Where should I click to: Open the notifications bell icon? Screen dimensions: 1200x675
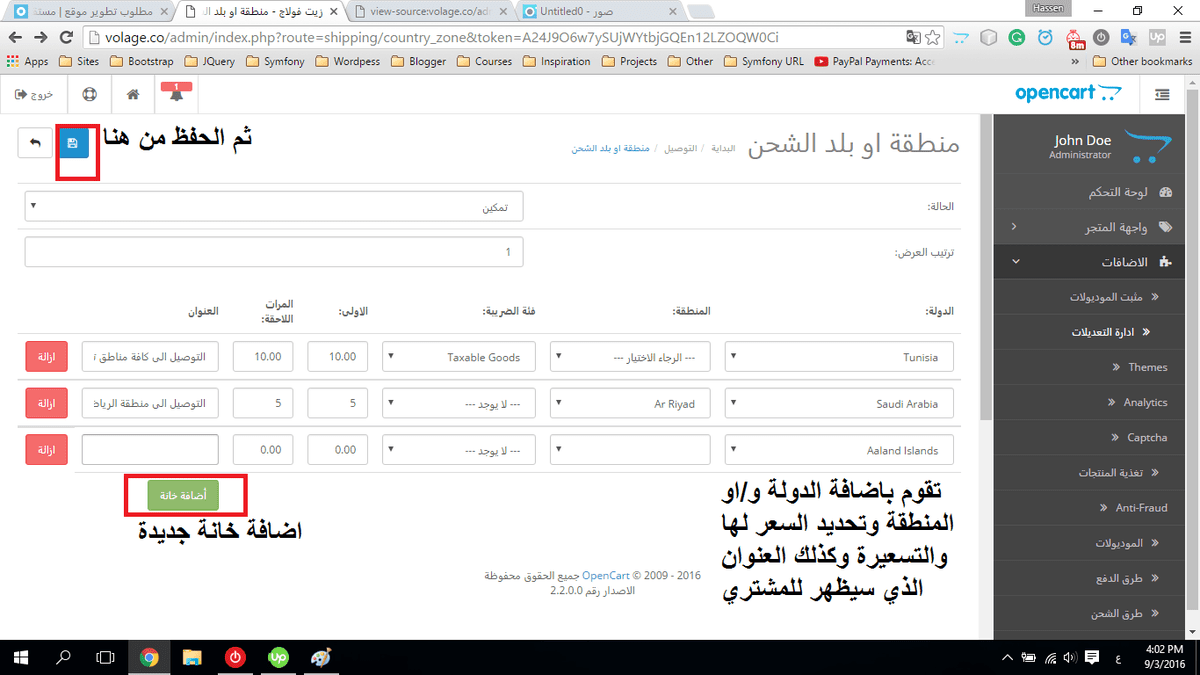coord(177,95)
